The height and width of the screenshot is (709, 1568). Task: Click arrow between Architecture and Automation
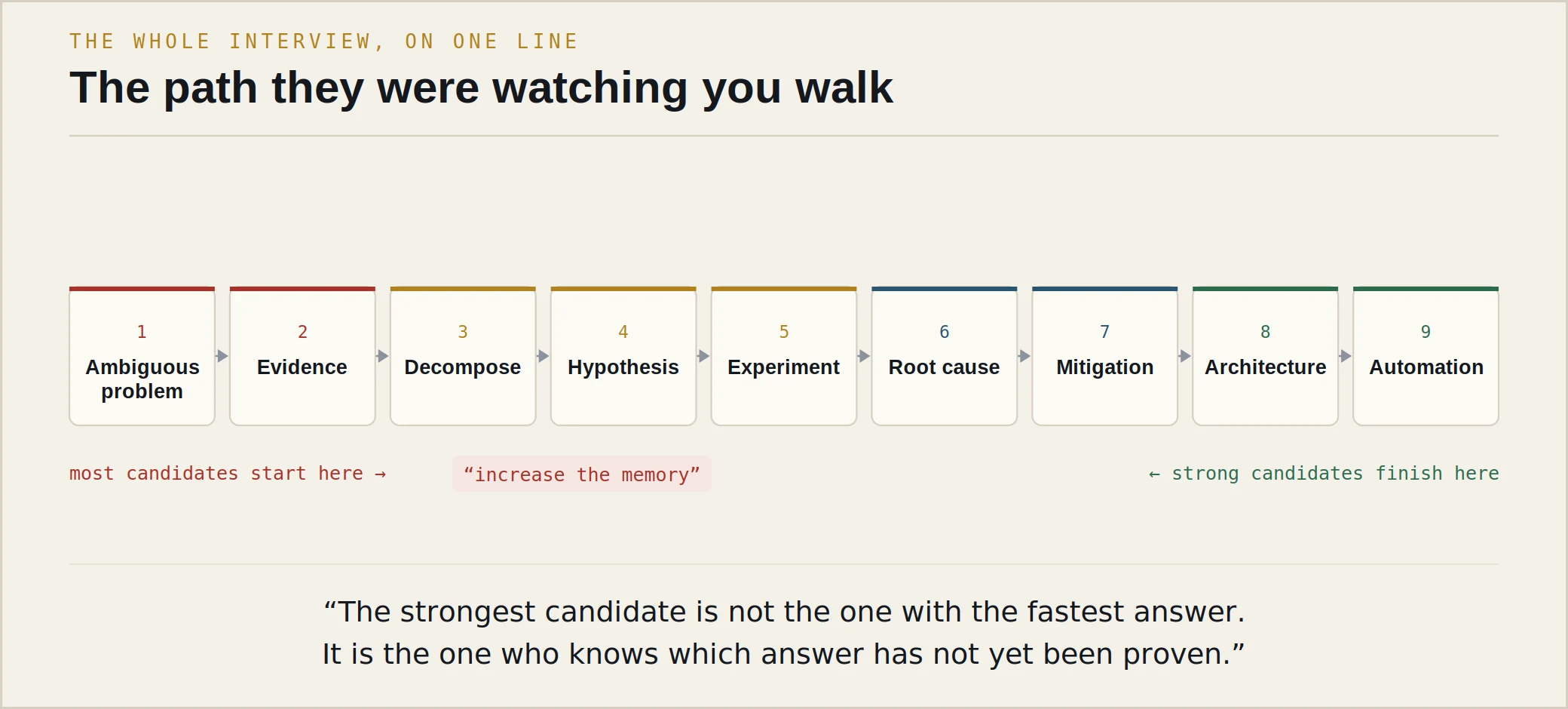tap(1346, 356)
